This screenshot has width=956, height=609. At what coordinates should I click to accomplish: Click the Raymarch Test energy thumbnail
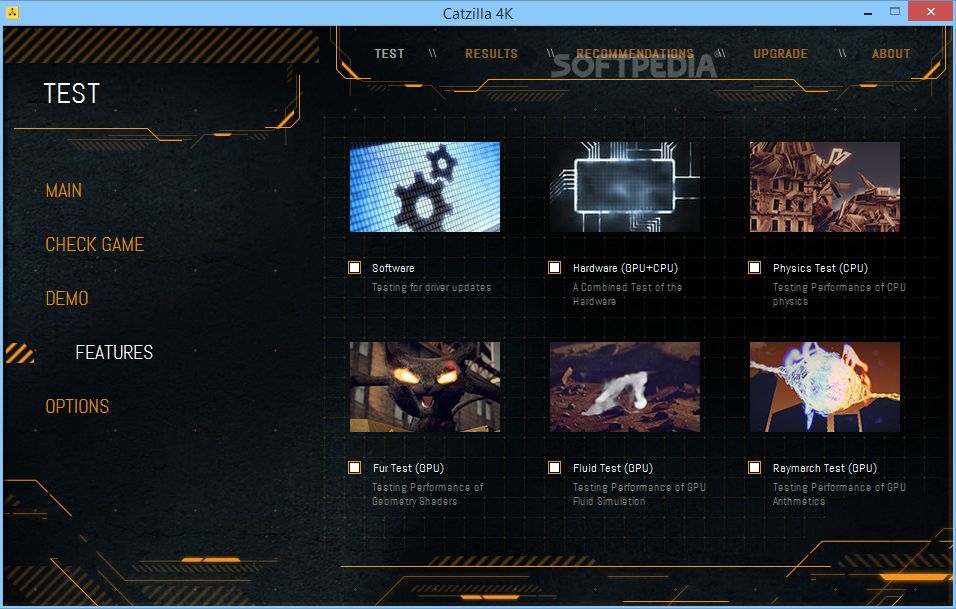click(825, 387)
